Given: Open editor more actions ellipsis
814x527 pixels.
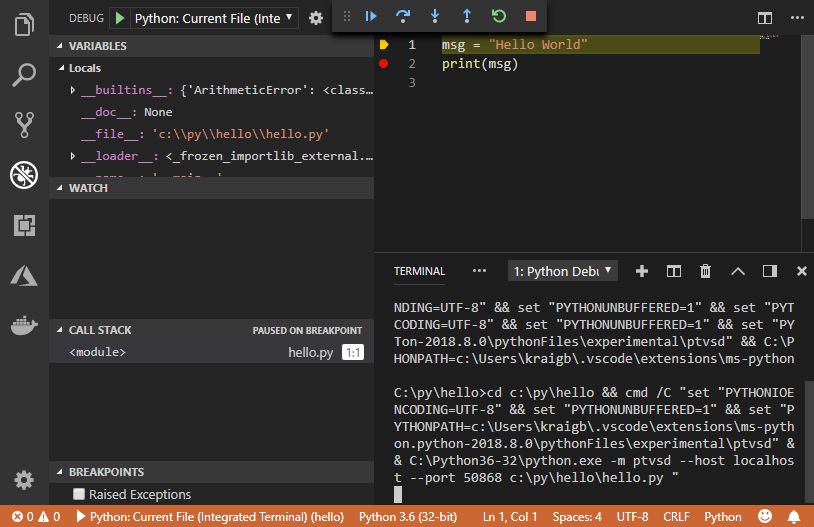Looking at the screenshot, I should pos(797,18).
